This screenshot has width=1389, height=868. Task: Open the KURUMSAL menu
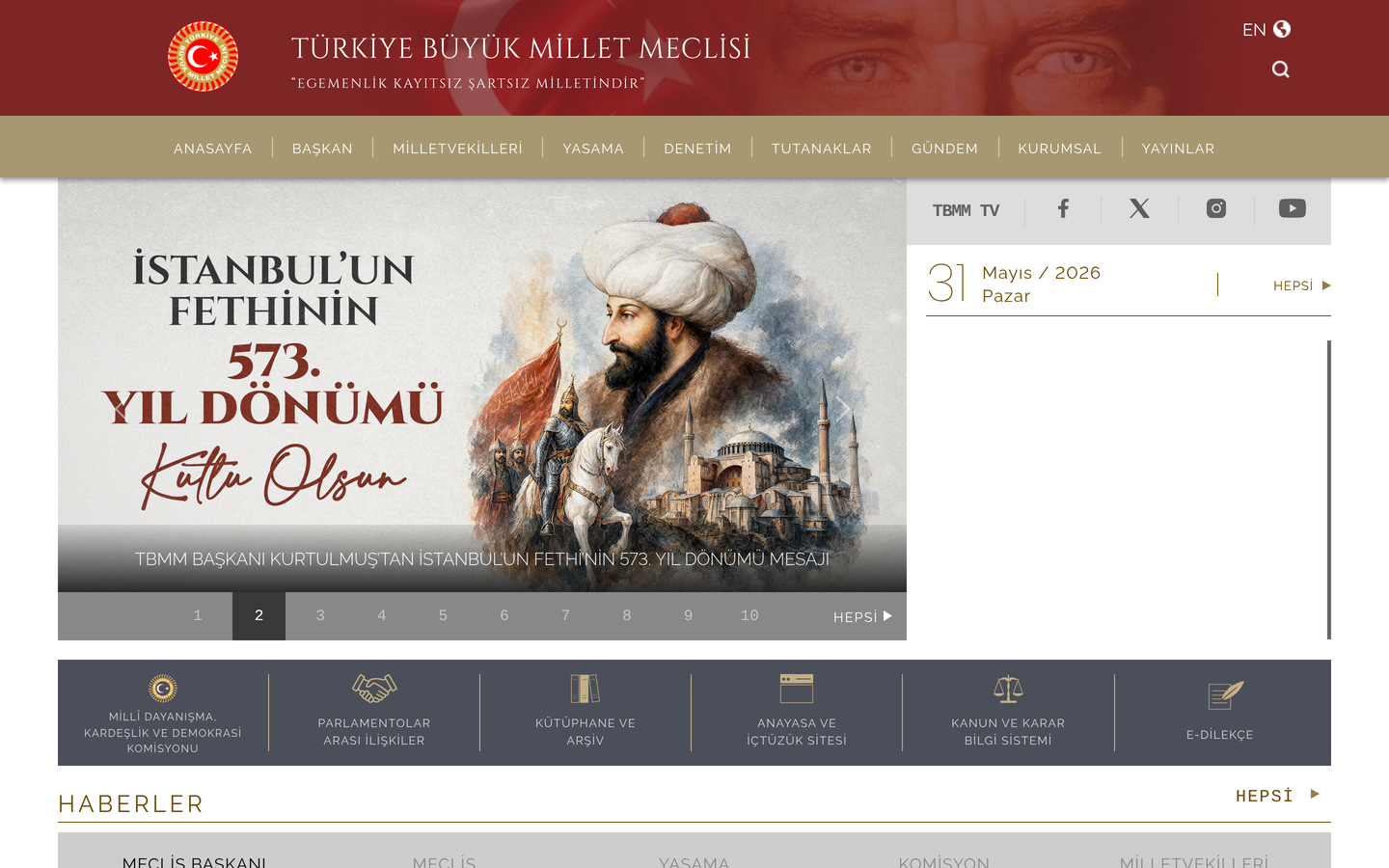[1059, 149]
